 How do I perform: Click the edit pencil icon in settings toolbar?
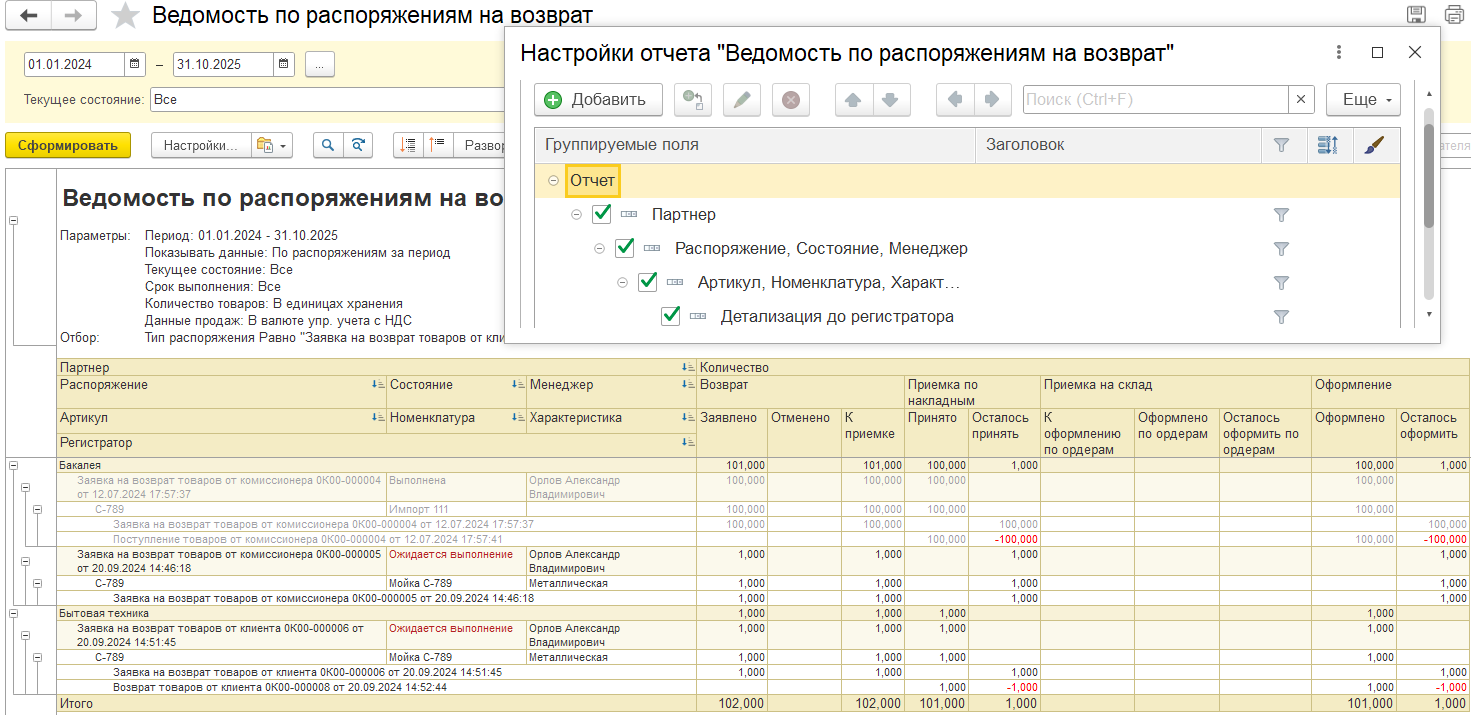741,100
